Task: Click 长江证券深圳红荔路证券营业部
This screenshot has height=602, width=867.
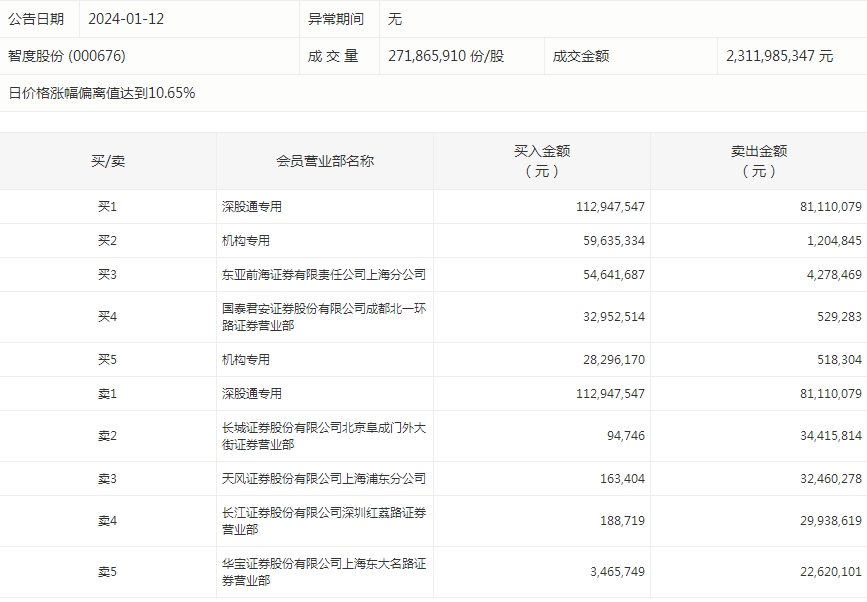Action: (324, 521)
